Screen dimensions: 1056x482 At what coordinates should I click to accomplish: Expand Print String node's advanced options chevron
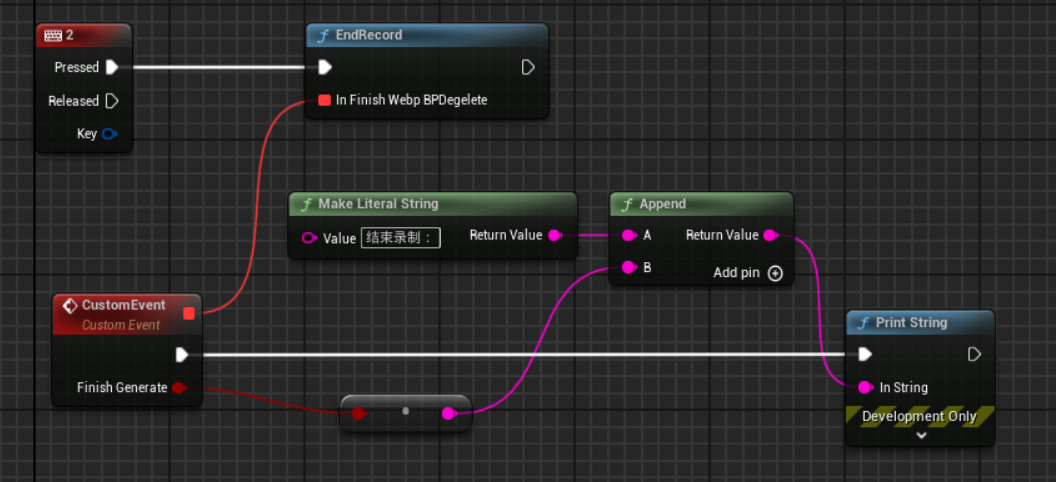921,435
